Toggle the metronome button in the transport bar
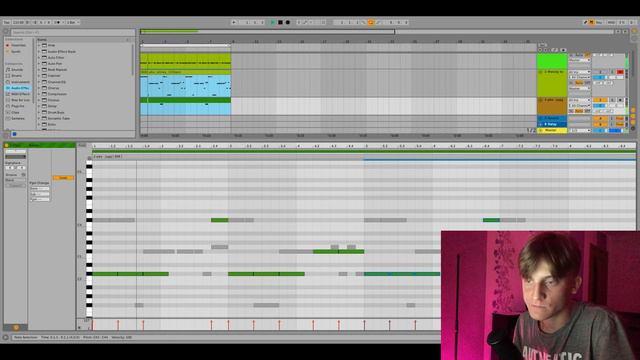The width and height of the screenshot is (640, 360). (57, 22)
